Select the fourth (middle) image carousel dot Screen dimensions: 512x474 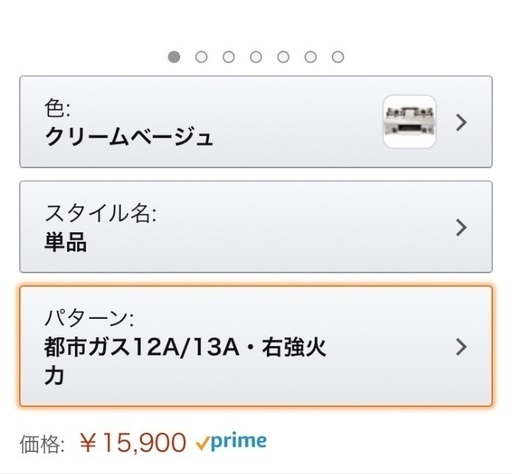coord(256,57)
